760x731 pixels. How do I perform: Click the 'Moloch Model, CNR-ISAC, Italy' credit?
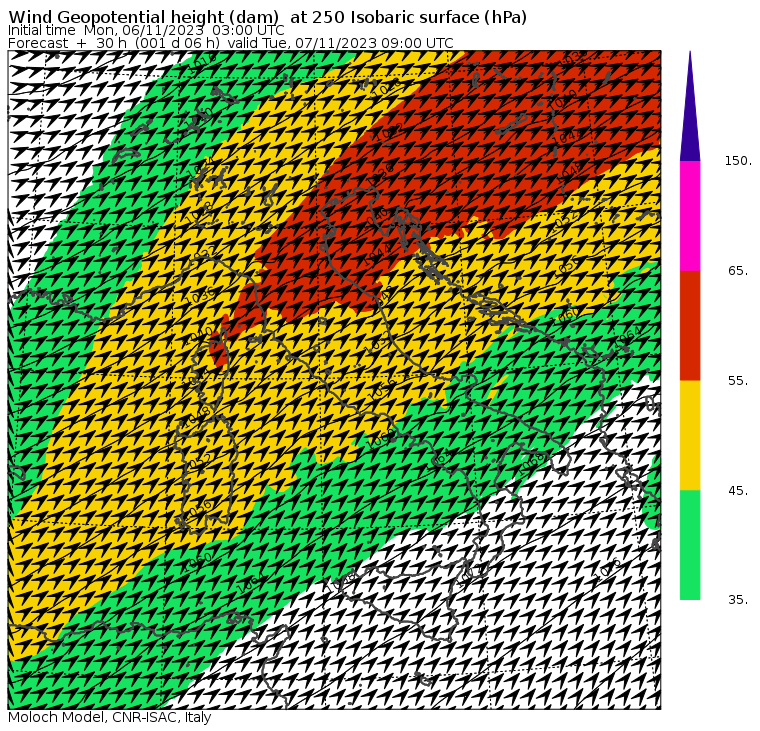[x=110, y=717]
